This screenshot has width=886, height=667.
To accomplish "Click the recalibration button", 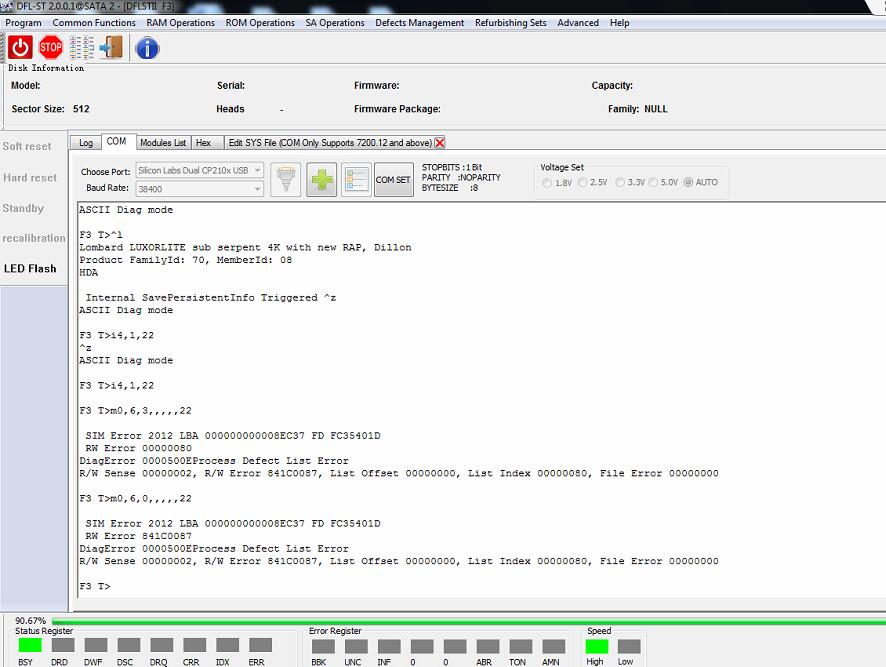I will coord(34,238).
